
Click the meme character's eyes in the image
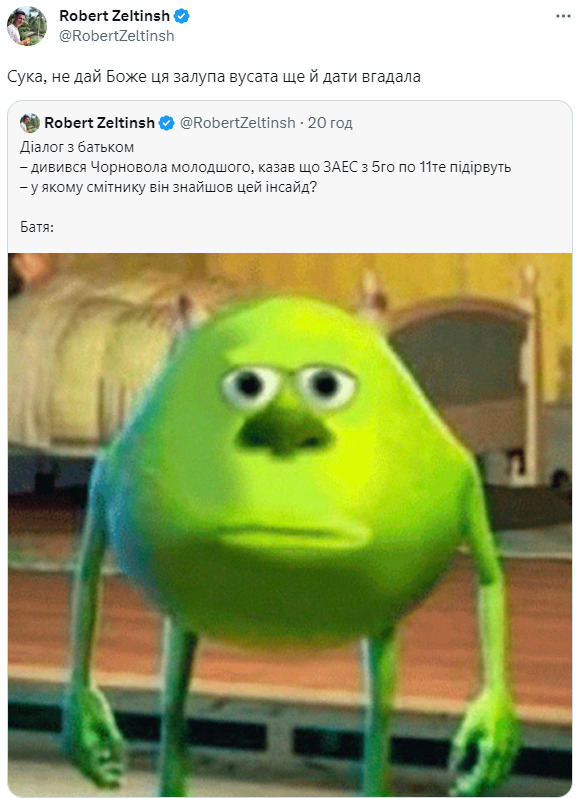point(288,386)
